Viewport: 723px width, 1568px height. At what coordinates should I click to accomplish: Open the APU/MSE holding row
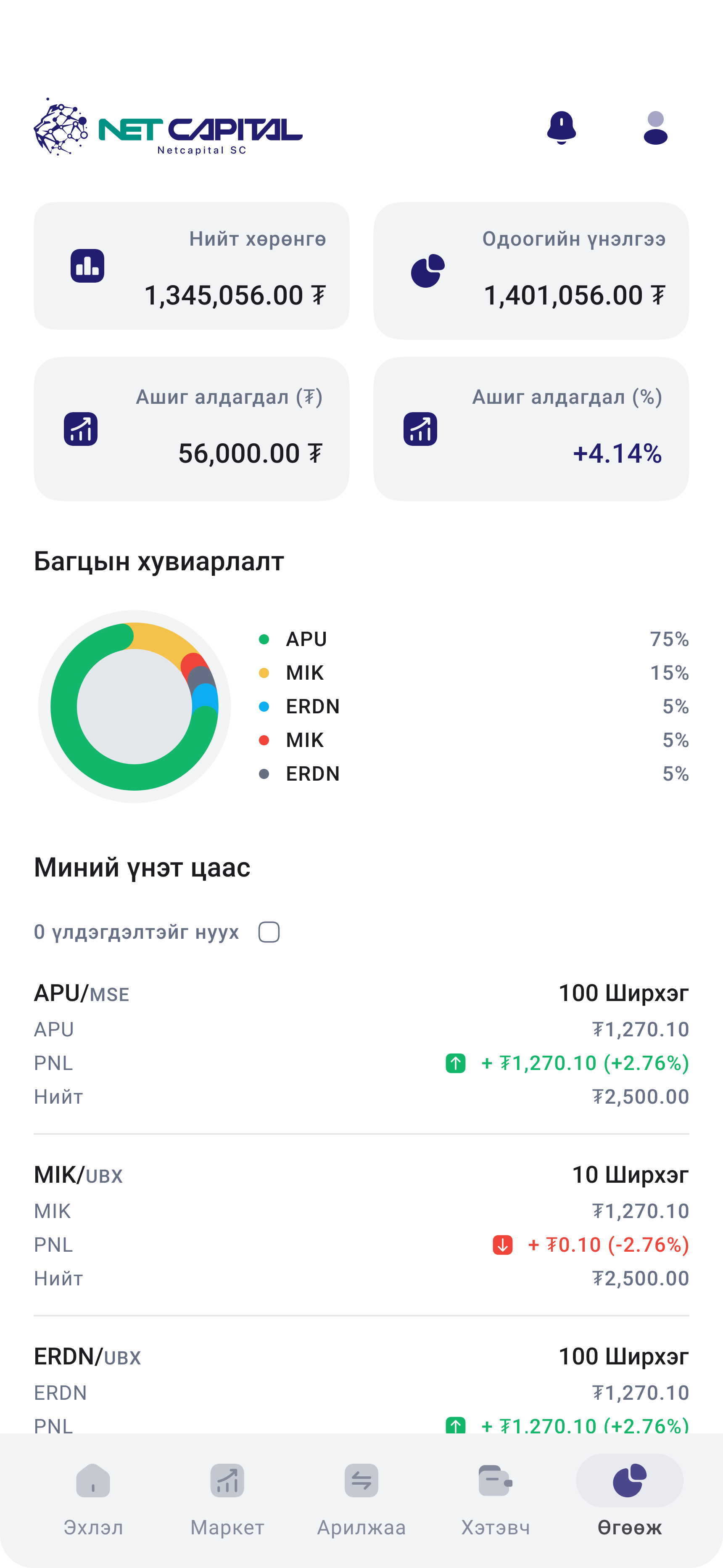coord(361,1044)
